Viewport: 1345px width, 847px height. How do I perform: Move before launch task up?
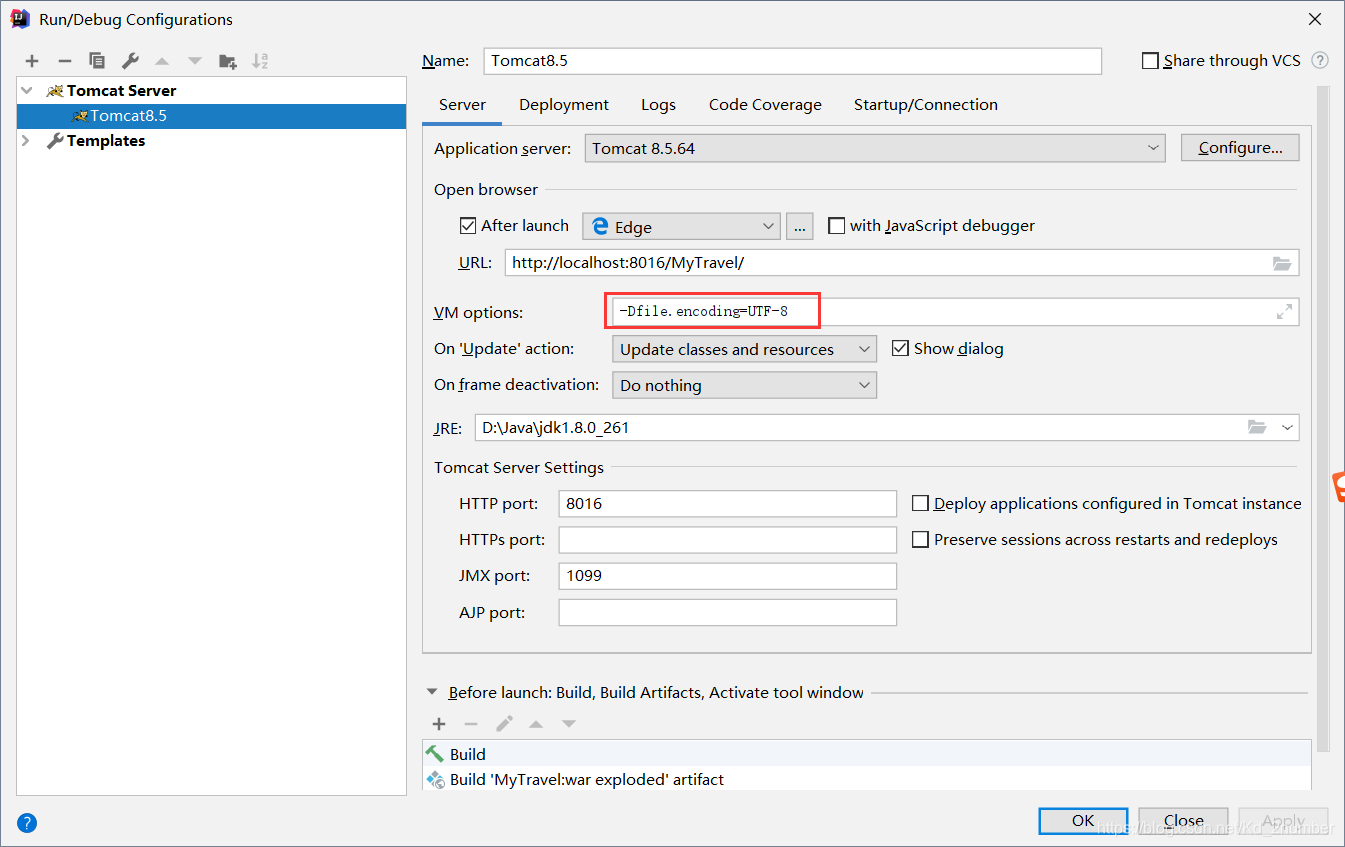tap(536, 724)
